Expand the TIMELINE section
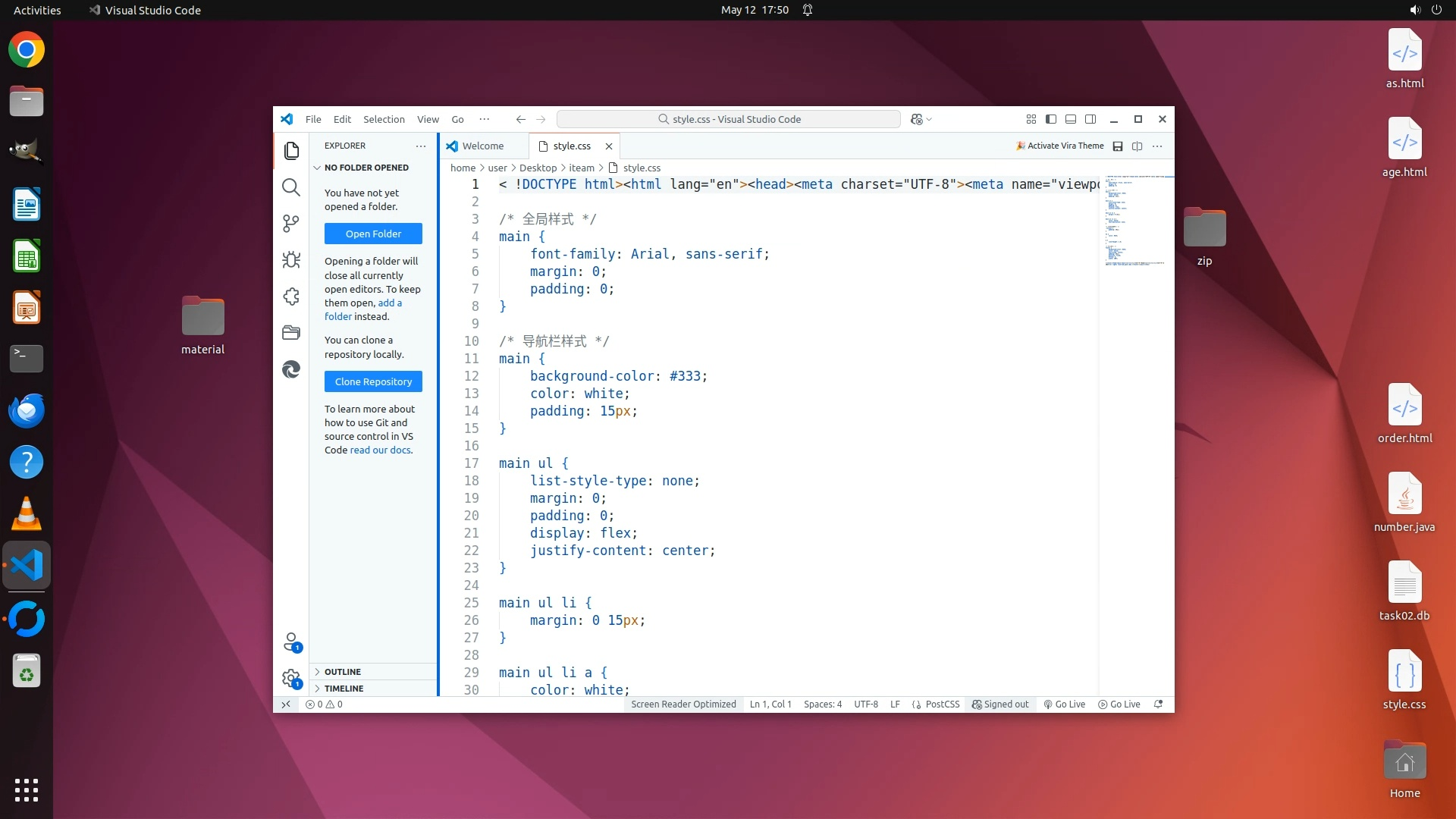The height and width of the screenshot is (819, 1456). coord(344,689)
